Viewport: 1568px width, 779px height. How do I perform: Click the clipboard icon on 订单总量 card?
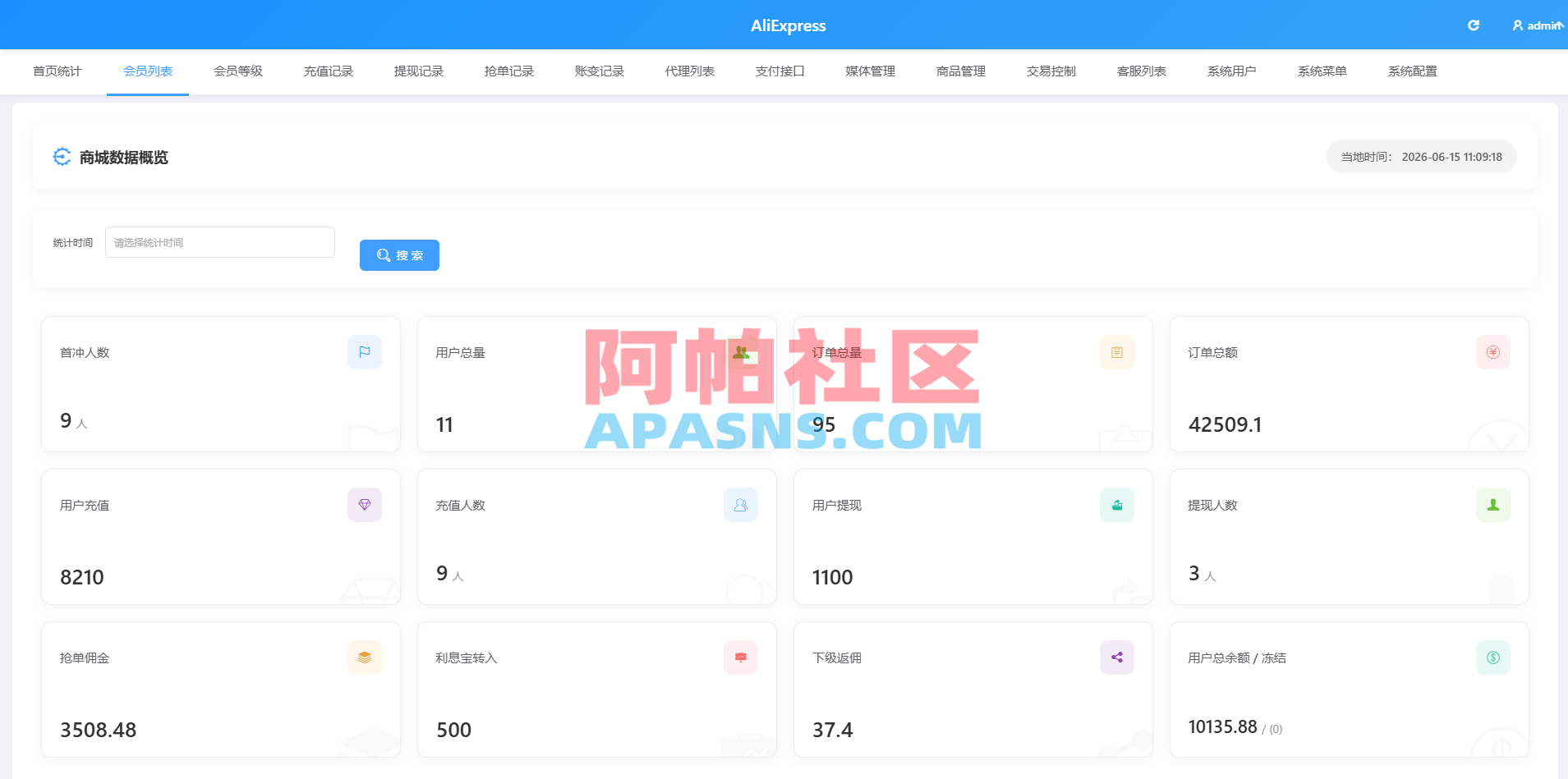tap(1117, 352)
